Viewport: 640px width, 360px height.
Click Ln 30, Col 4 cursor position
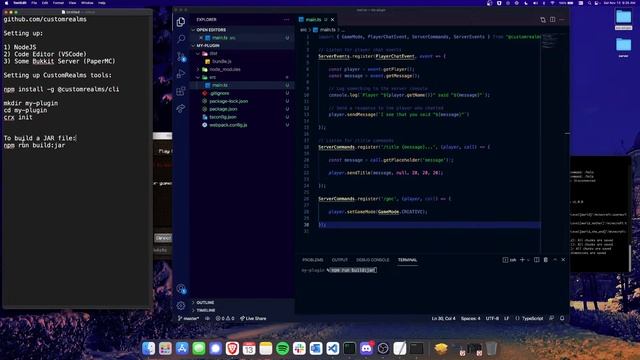(x=443, y=318)
